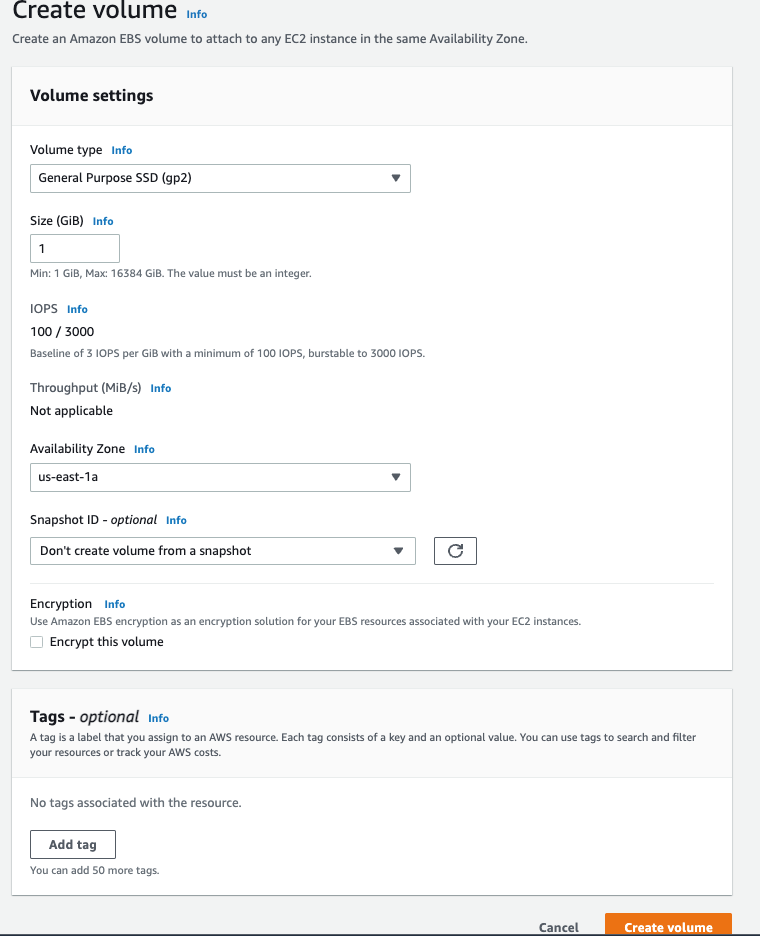The image size is (760, 936).
Task: Click the snapshot refresh icon button
Action: 455,550
